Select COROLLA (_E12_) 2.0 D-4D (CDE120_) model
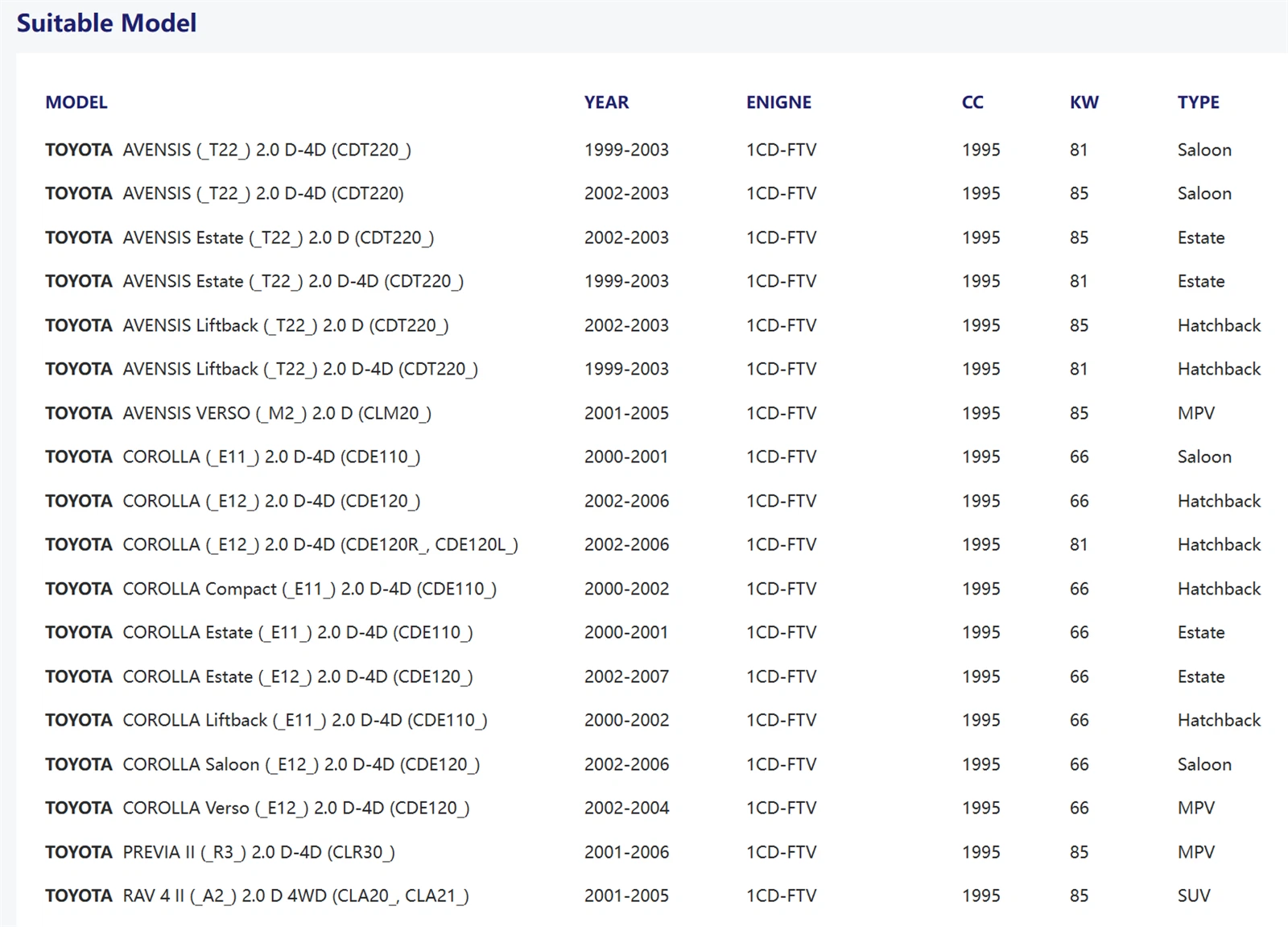 [233, 501]
